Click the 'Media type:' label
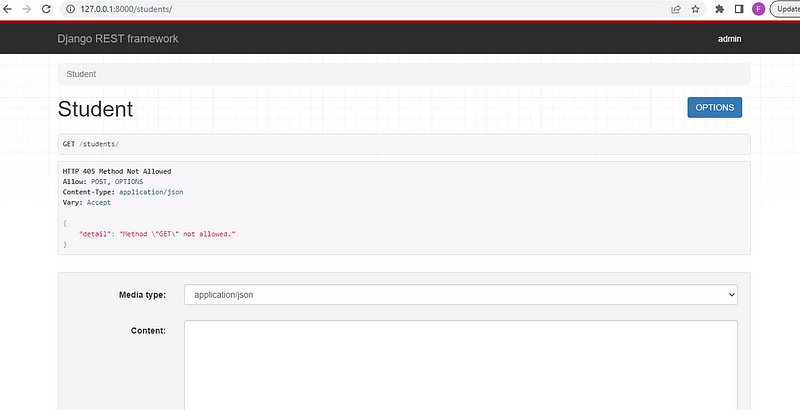This screenshot has height=410, width=800. point(142,295)
